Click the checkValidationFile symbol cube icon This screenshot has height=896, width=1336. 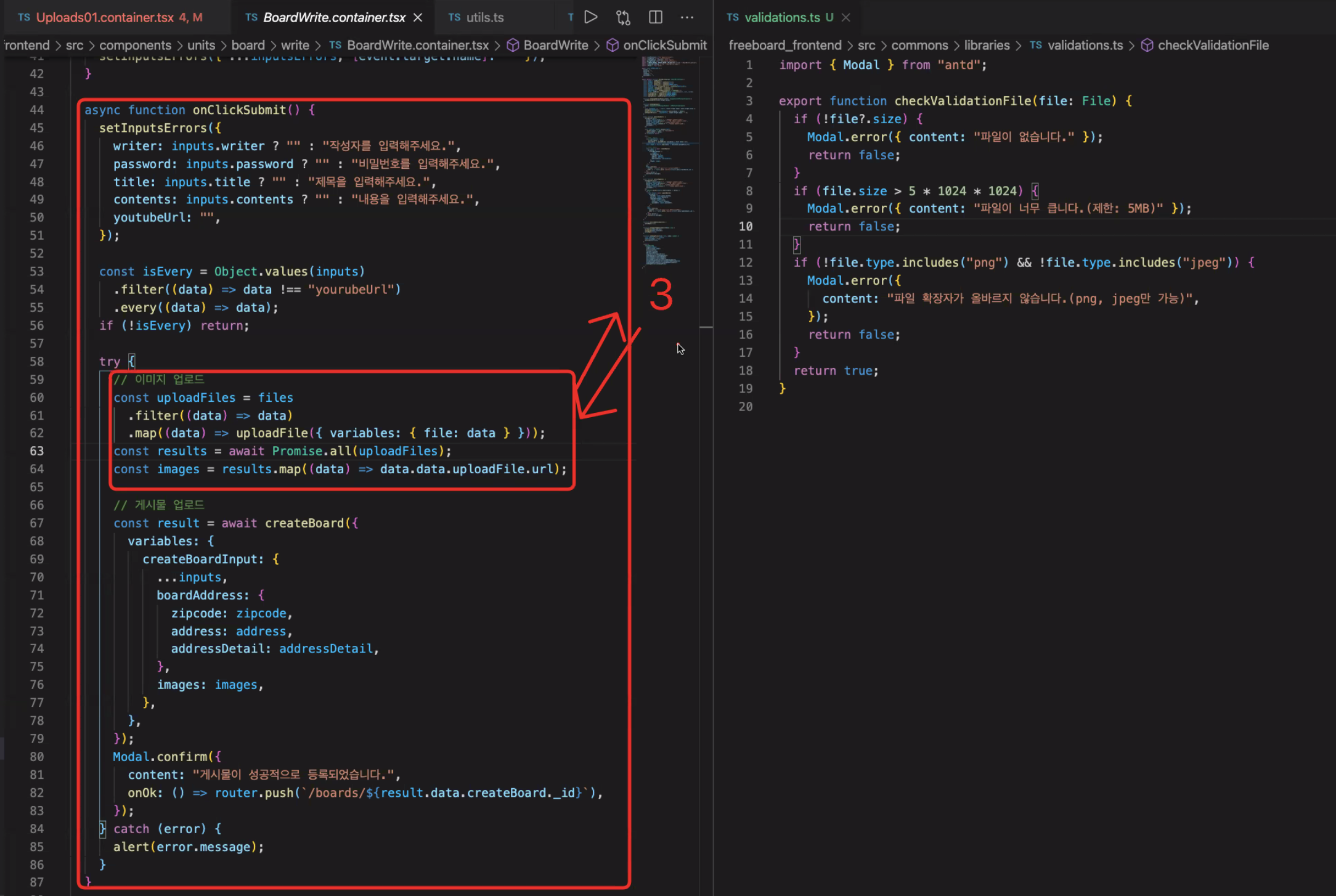click(x=1147, y=46)
